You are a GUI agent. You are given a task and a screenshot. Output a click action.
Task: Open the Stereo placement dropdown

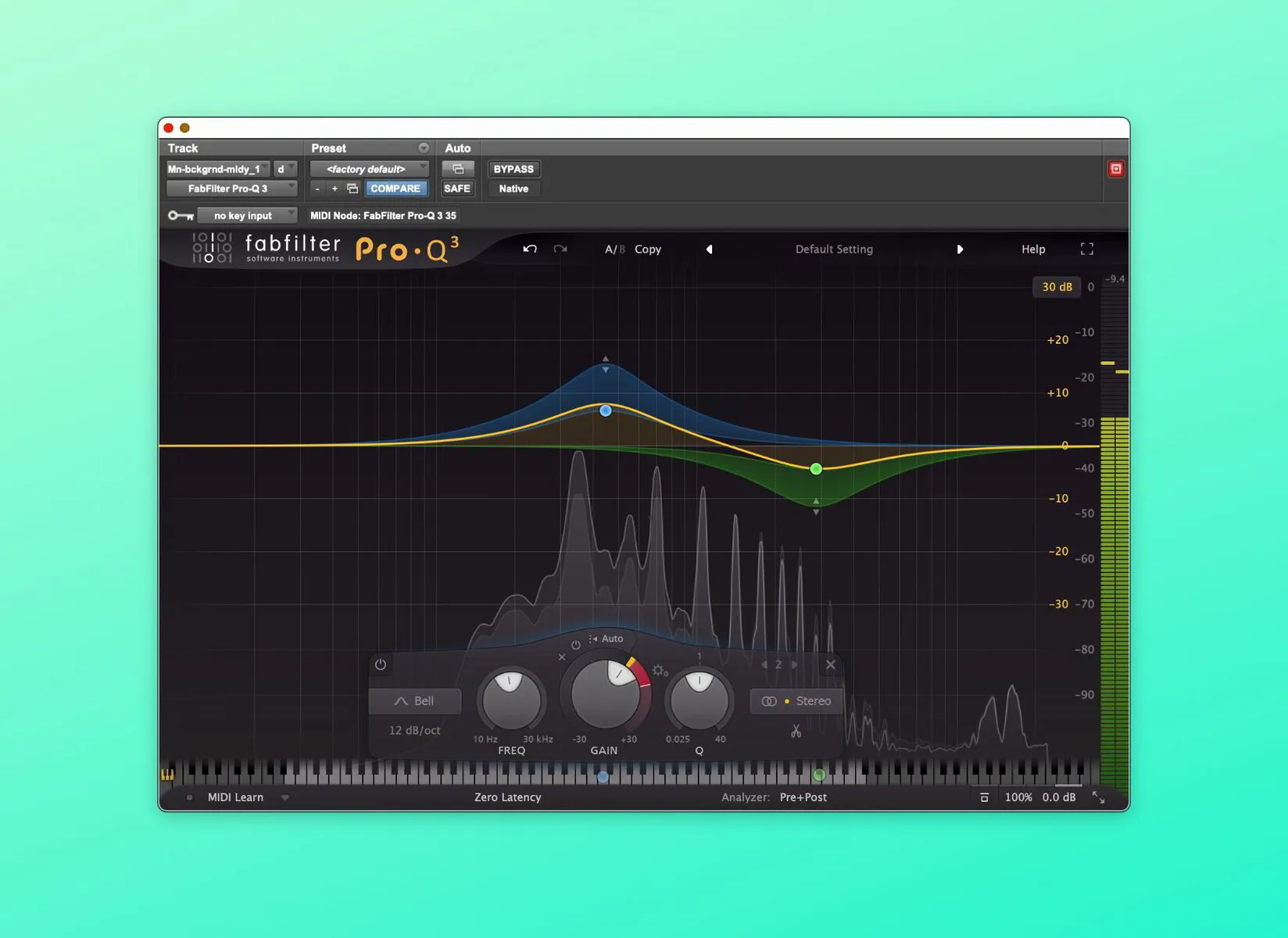click(x=795, y=701)
